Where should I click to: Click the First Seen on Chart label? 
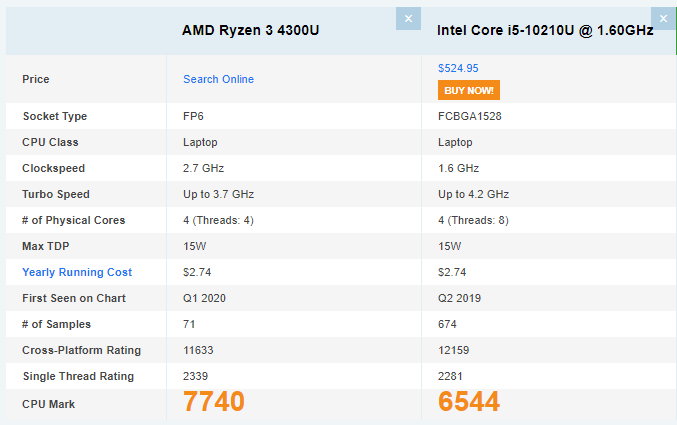click(x=74, y=298)
